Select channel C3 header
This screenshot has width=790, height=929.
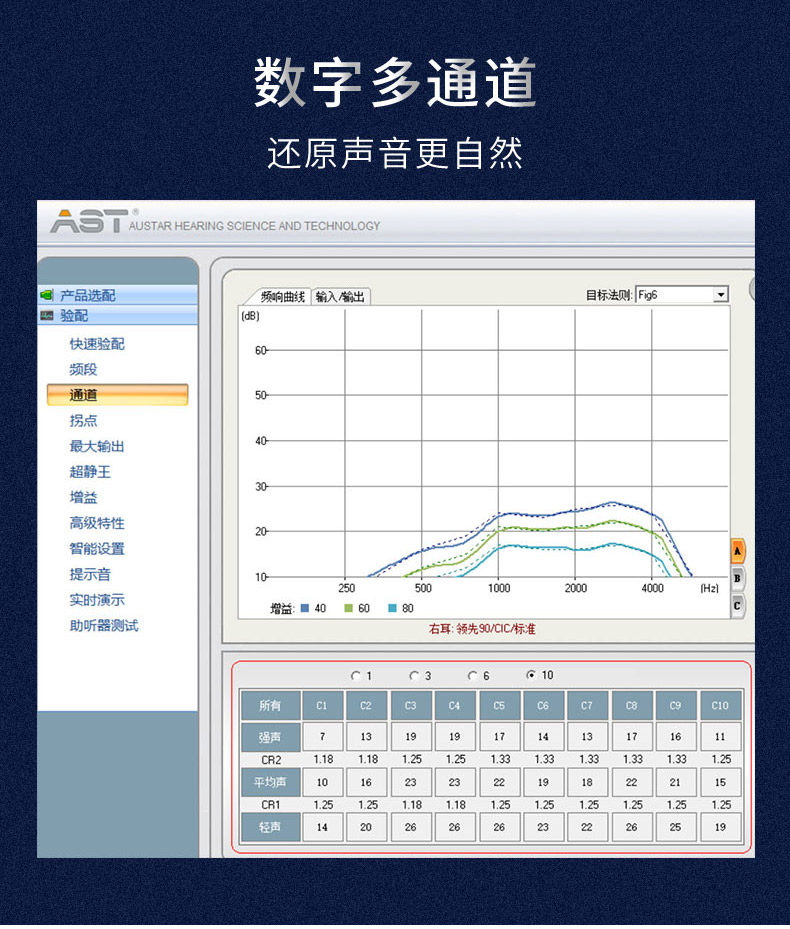411,705
